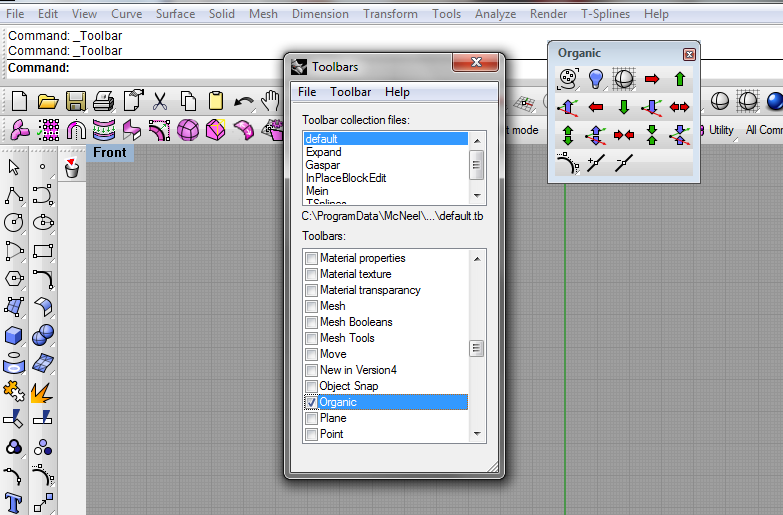The height and width of the screenshot is (515, 783).
Task: Select Gaspar in toolbar collection files
Action: pyautogui.click(x=323, y=165)
